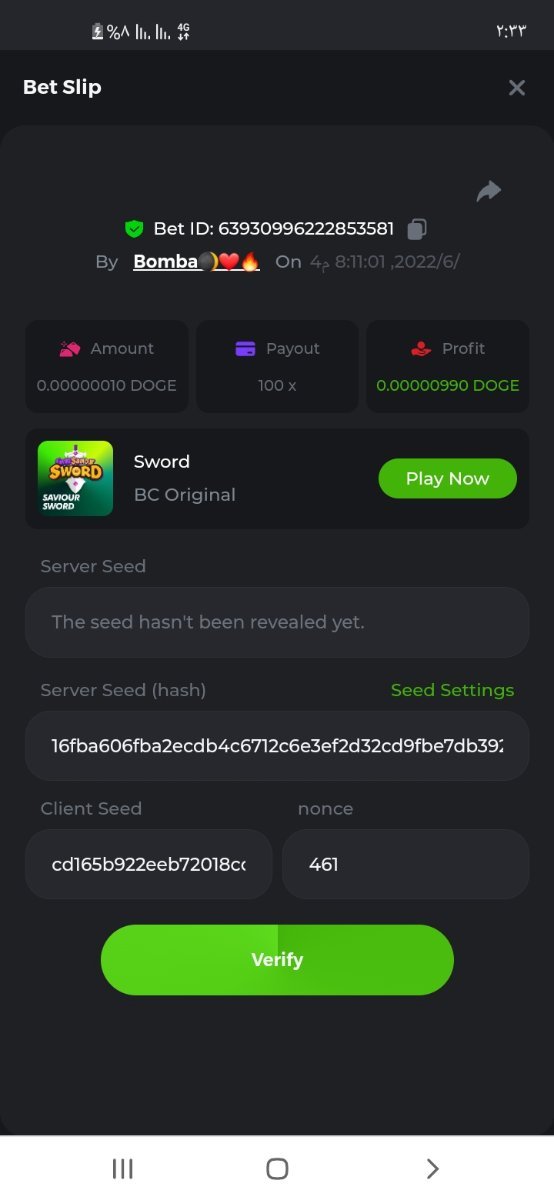The image size is (554, 1200).
Task: Select the nonce field showing 461
Action: [x=406, y=864]
